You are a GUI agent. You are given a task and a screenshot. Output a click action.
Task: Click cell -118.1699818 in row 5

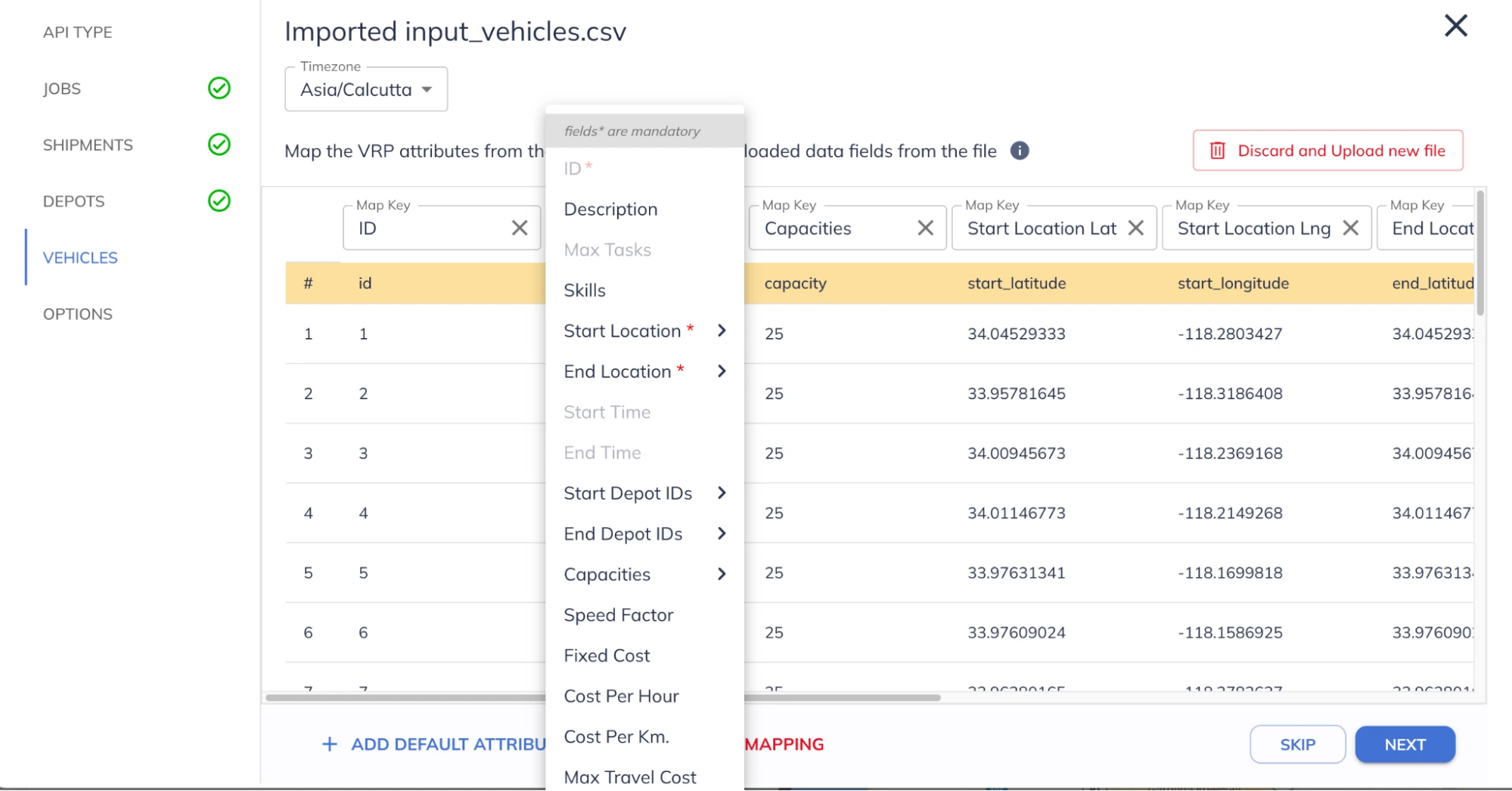(1230, 572)
